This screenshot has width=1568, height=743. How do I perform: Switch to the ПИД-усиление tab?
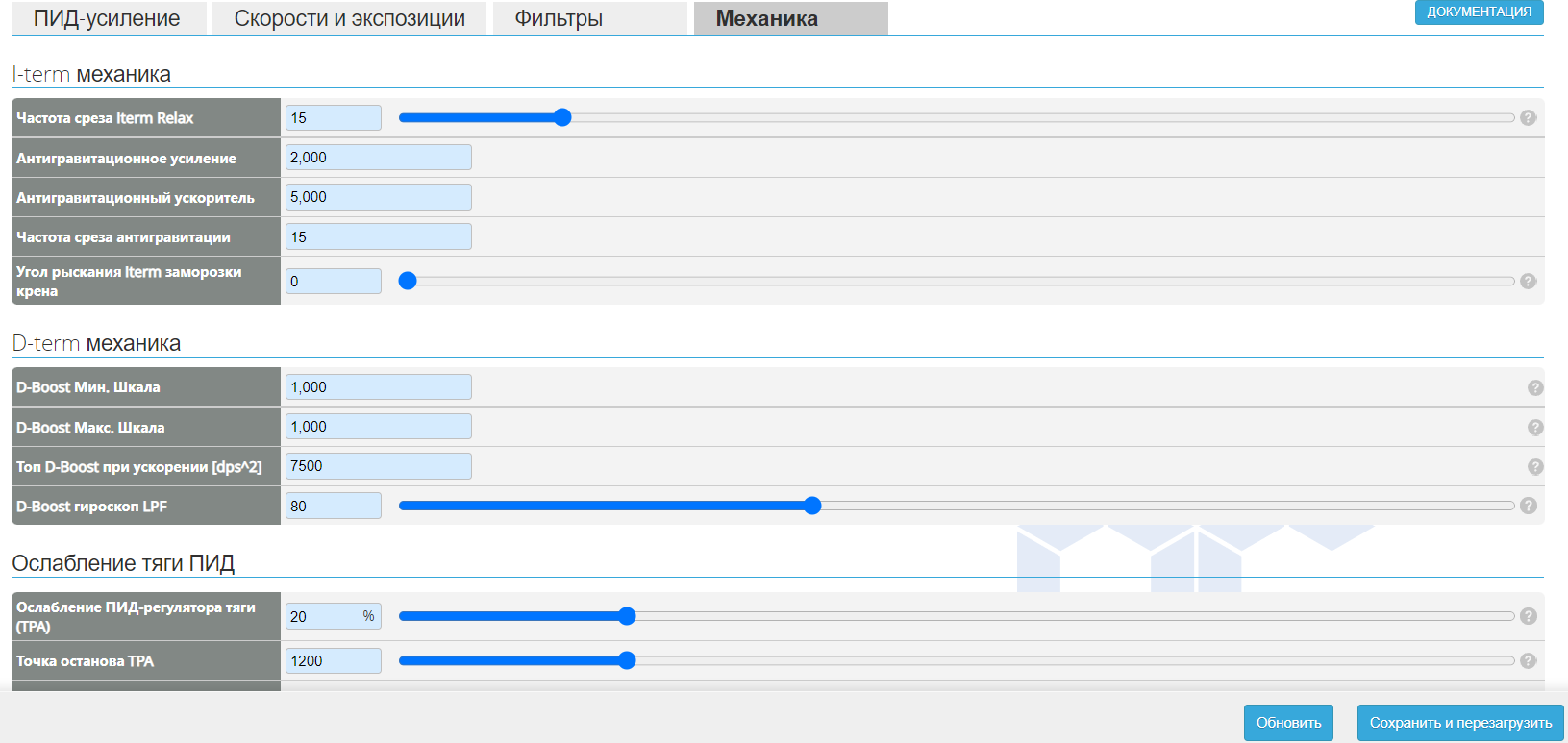point(107,18)
